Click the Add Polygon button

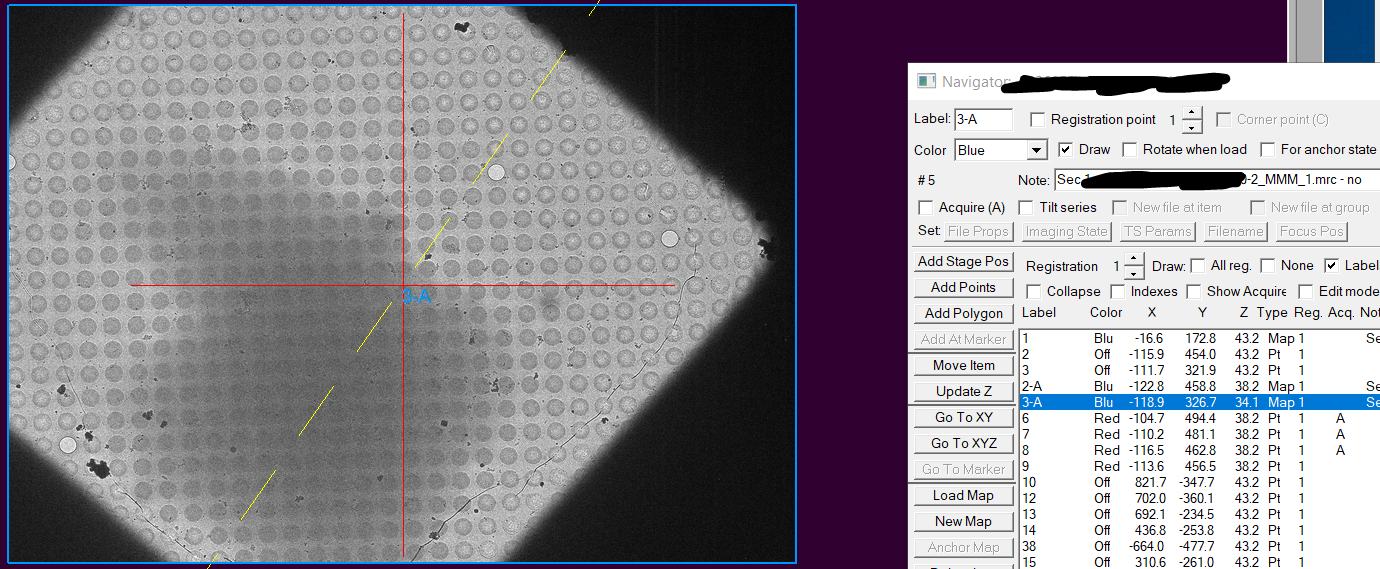964,314
